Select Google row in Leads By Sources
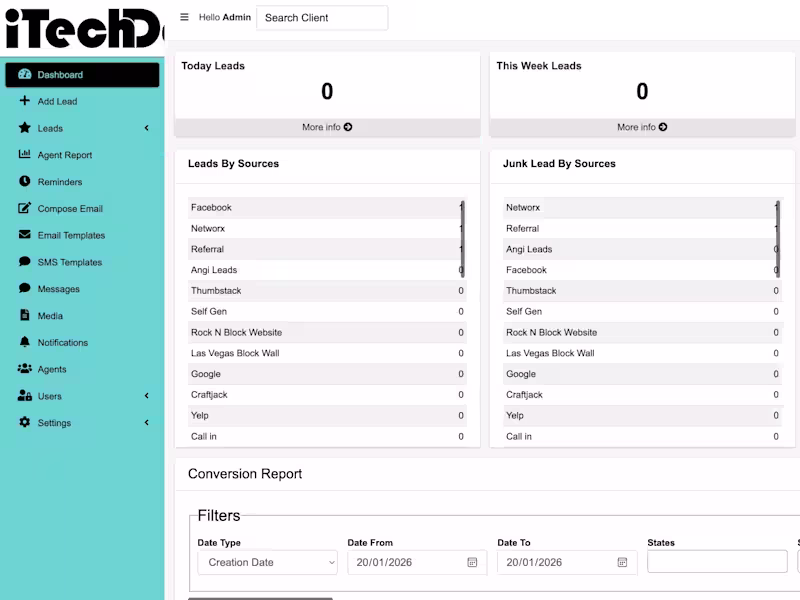The width and height of the screenshot is (800, 600). [x=327, y=374]
